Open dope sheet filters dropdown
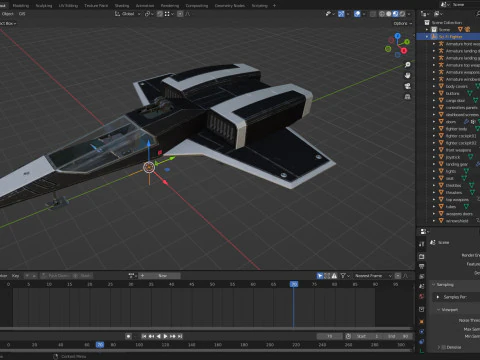480x360 pixels. pos(345,276)
